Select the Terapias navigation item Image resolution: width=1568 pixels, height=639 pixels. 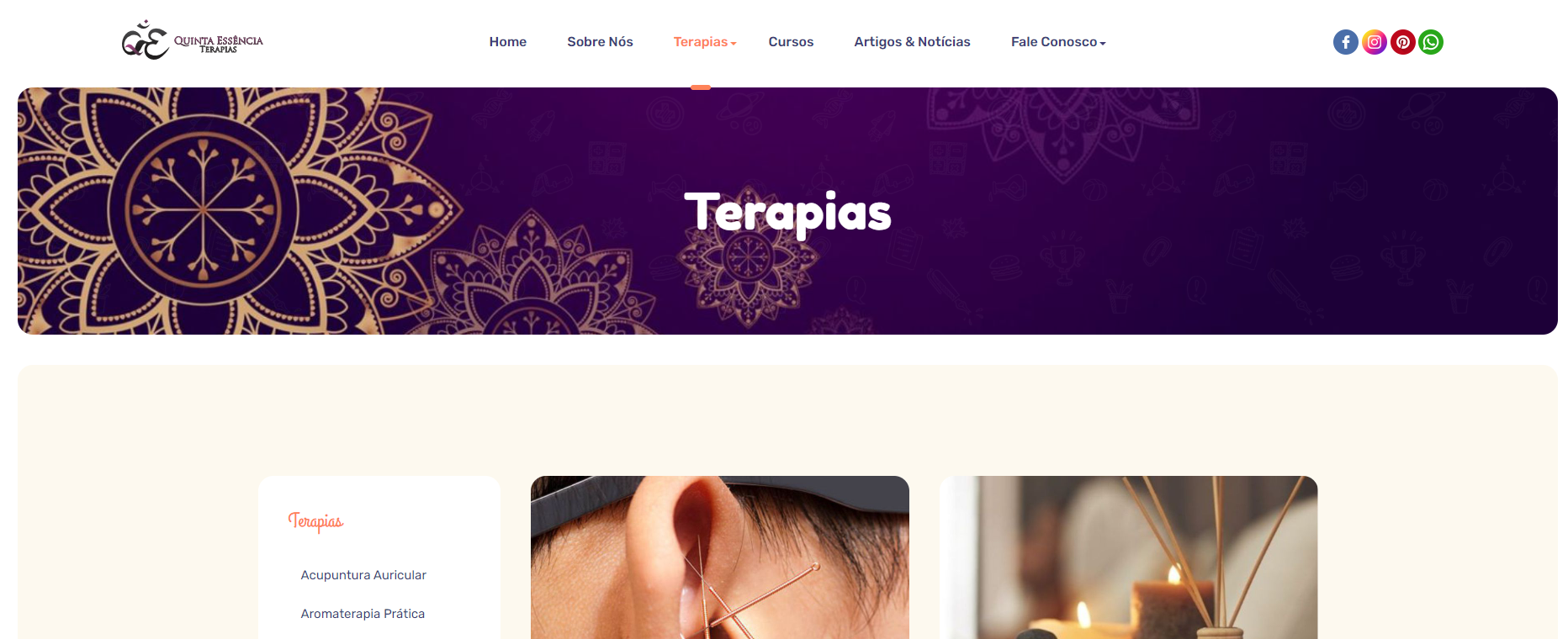[x=700, y=42]
